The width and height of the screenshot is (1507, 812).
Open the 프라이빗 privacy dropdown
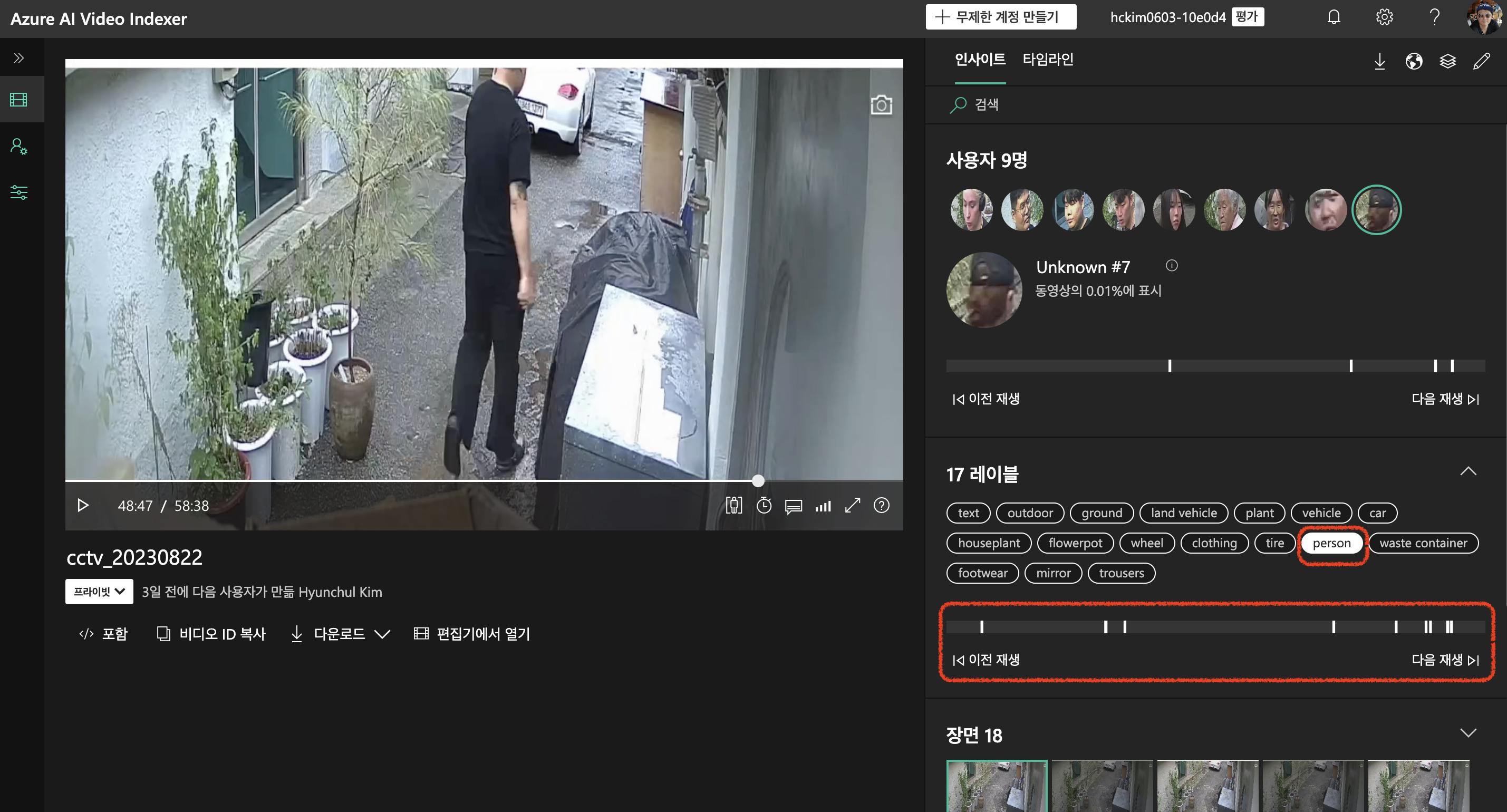click(99, 592)
